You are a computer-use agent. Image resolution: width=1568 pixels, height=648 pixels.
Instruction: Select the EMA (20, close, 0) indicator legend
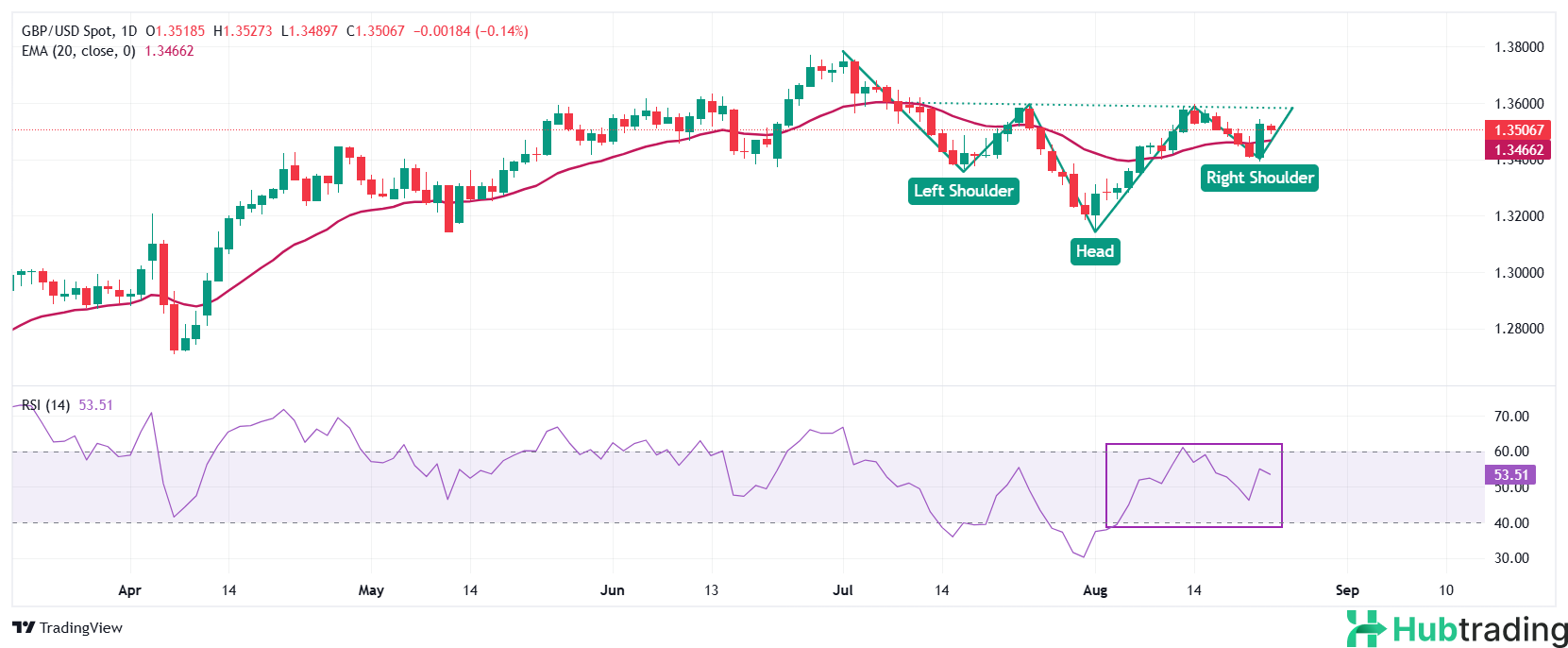pyautogui.click(x=78, y=51)
